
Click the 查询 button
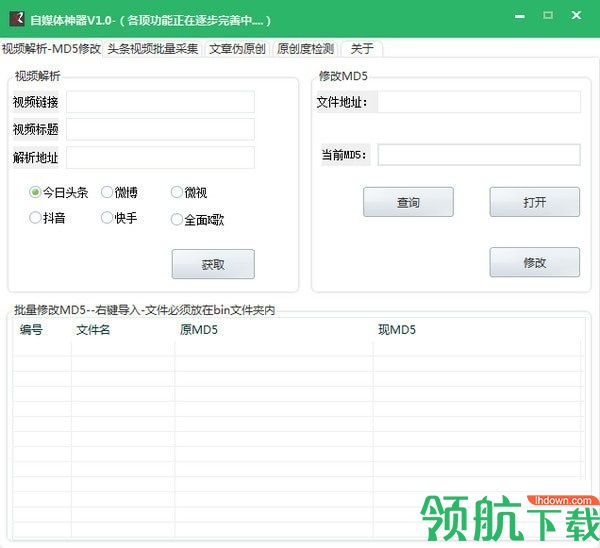click(x=408, y=202)
